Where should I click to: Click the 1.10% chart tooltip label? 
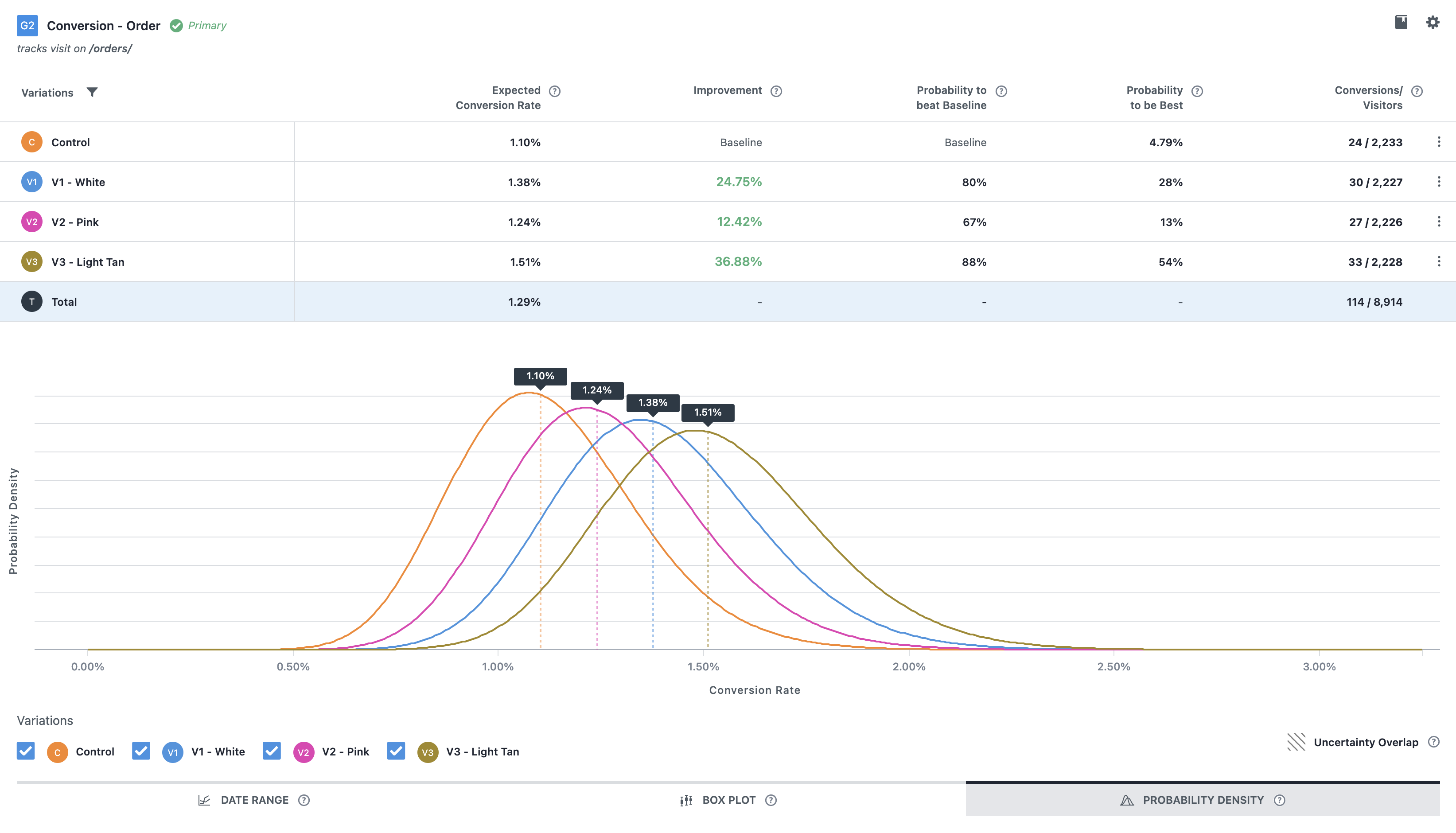click(x=540, y=376)
